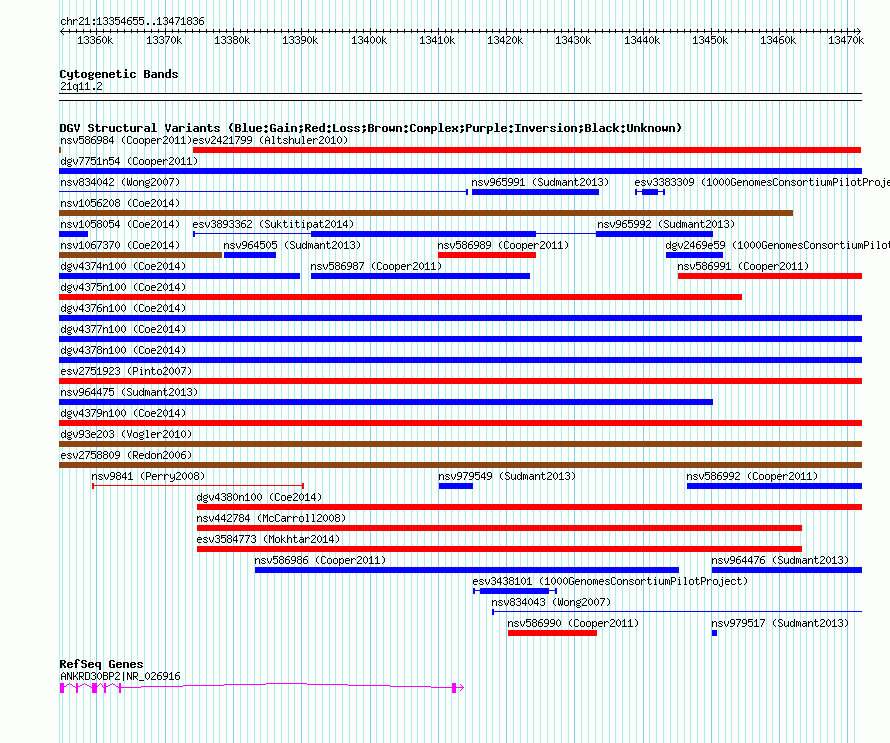
Task: Open the ANKRD30BP2|NR_026916 gene label
Action: click(x=120, y=677)
